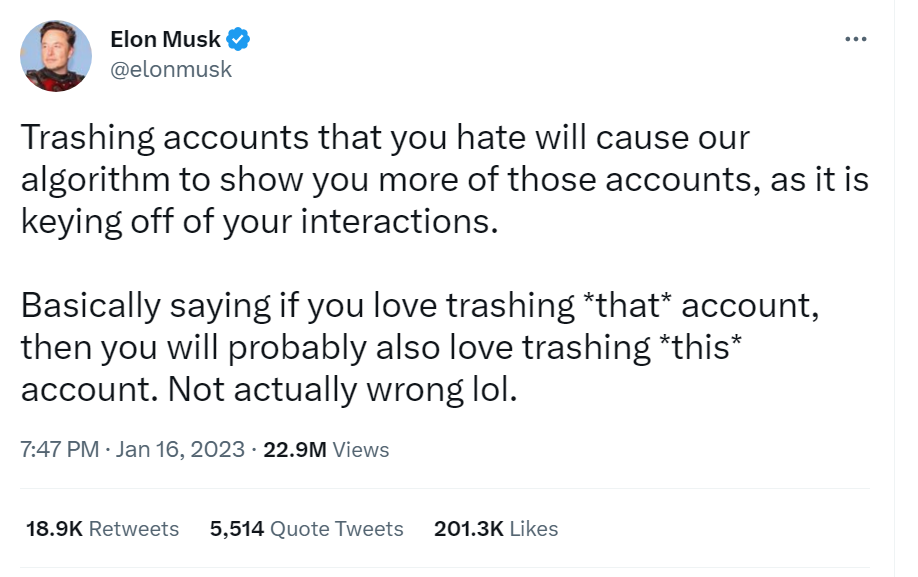The height and width of the screenshot is (577, 918).
Task: Click the 7:47 PM timestamp
Action: tap(59, 449)
